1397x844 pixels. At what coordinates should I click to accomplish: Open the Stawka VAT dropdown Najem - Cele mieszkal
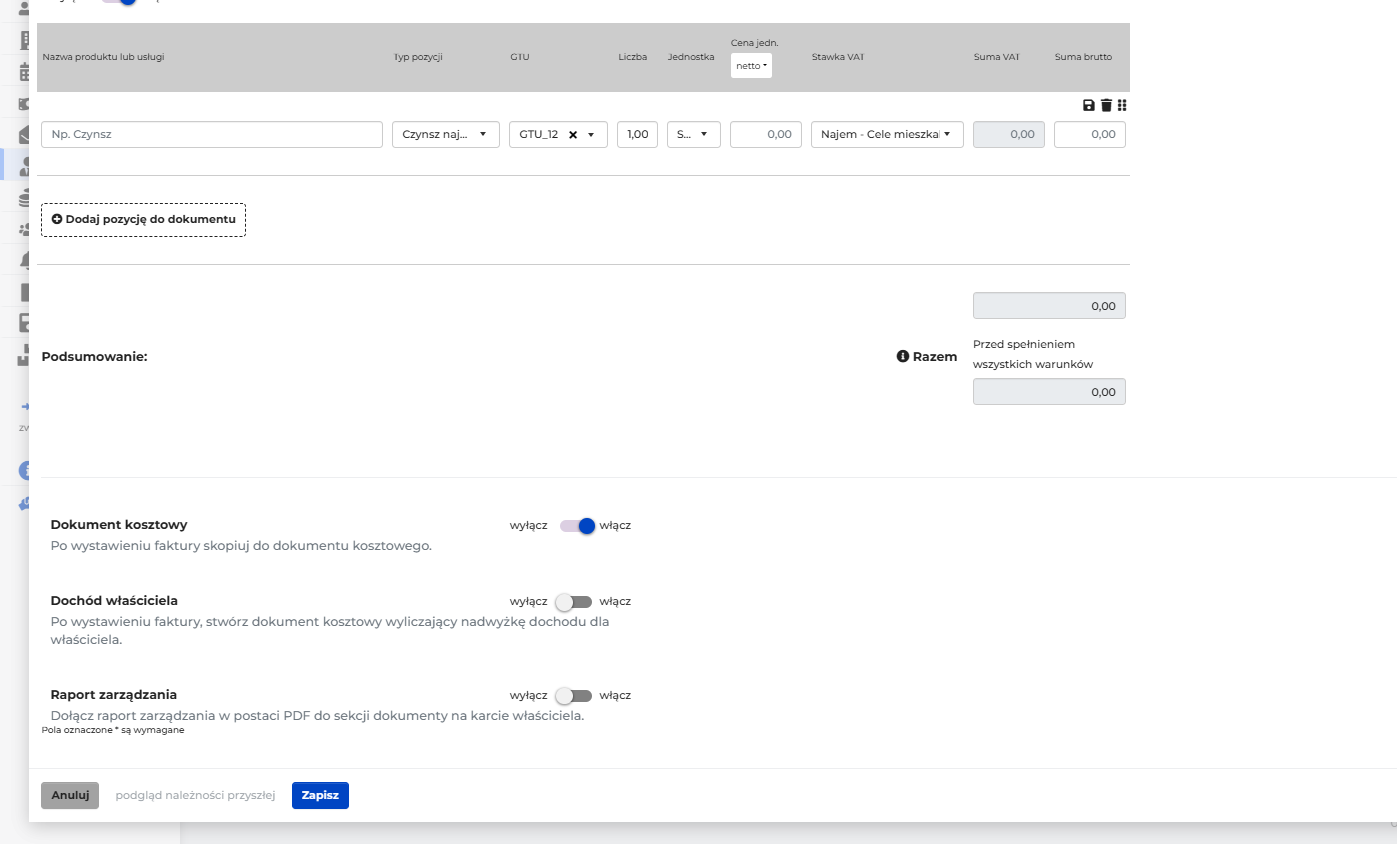(887, 135)
